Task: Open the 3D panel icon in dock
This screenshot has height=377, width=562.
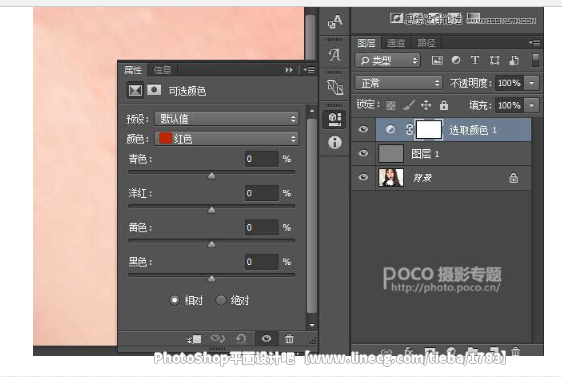Action: coord(335,87)
